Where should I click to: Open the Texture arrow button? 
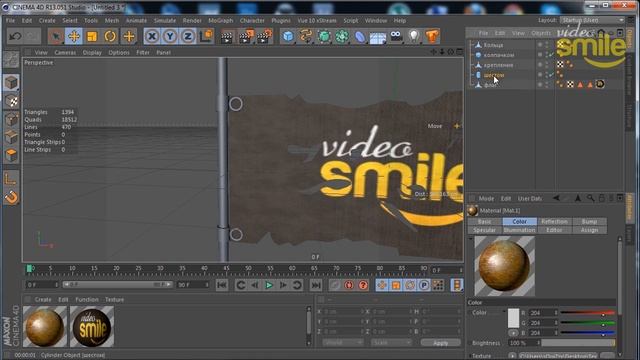pyautogui.click(x=512, y=356)
